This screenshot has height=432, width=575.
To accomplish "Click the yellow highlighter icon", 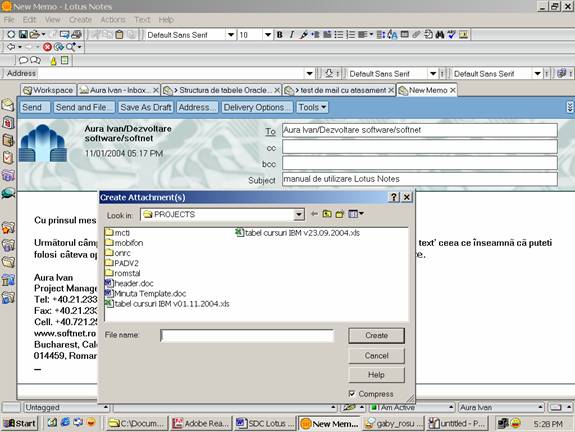I will tap(54, 61).
